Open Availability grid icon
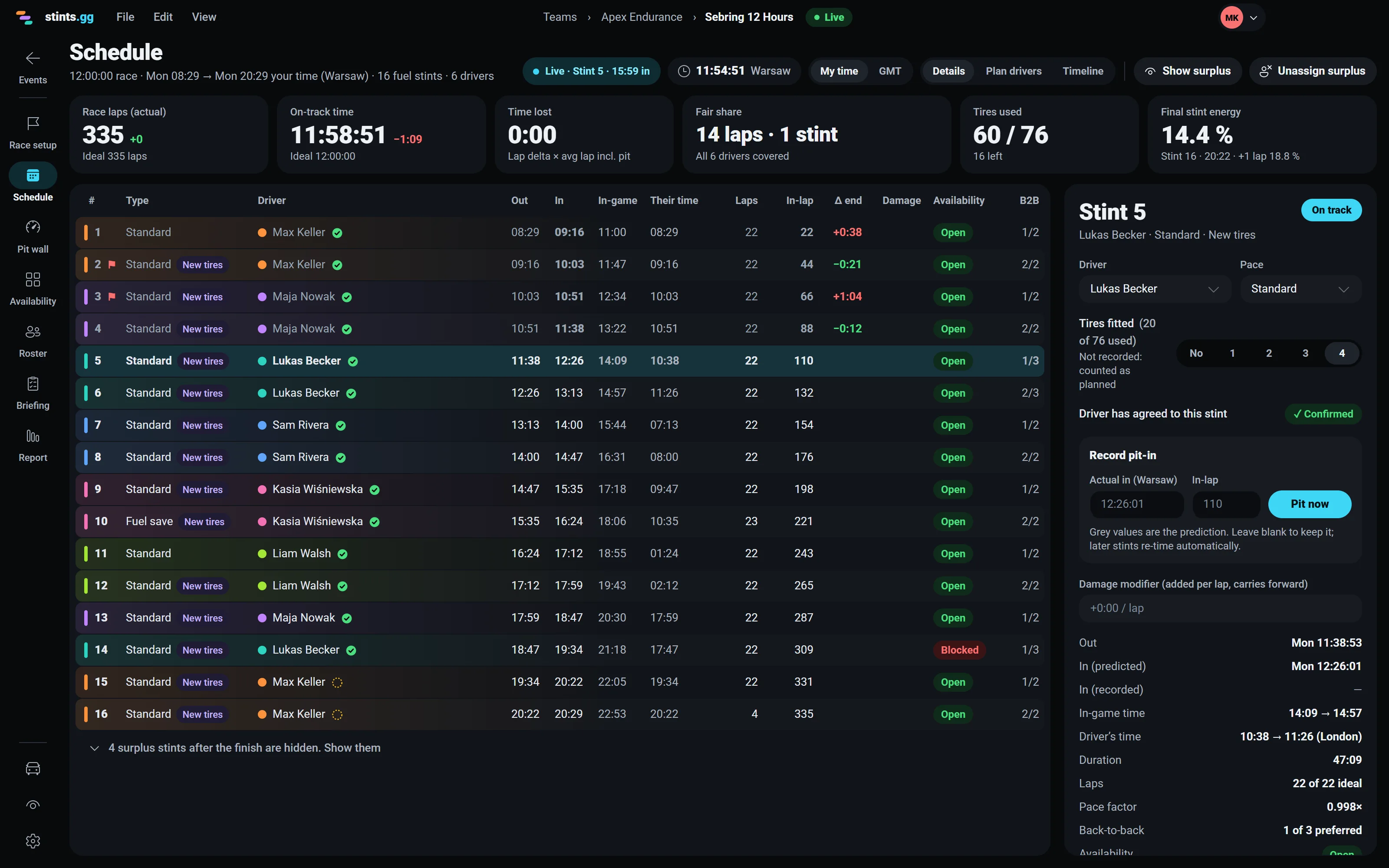The image size is (1389, 868). point(33,279)
